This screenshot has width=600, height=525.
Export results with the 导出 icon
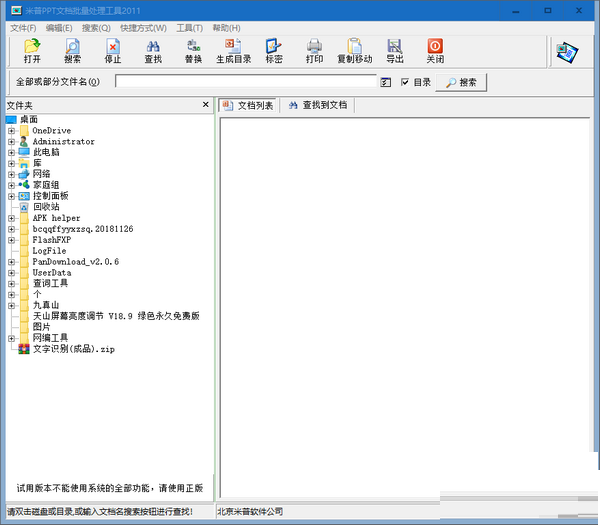tap(395, 51)
